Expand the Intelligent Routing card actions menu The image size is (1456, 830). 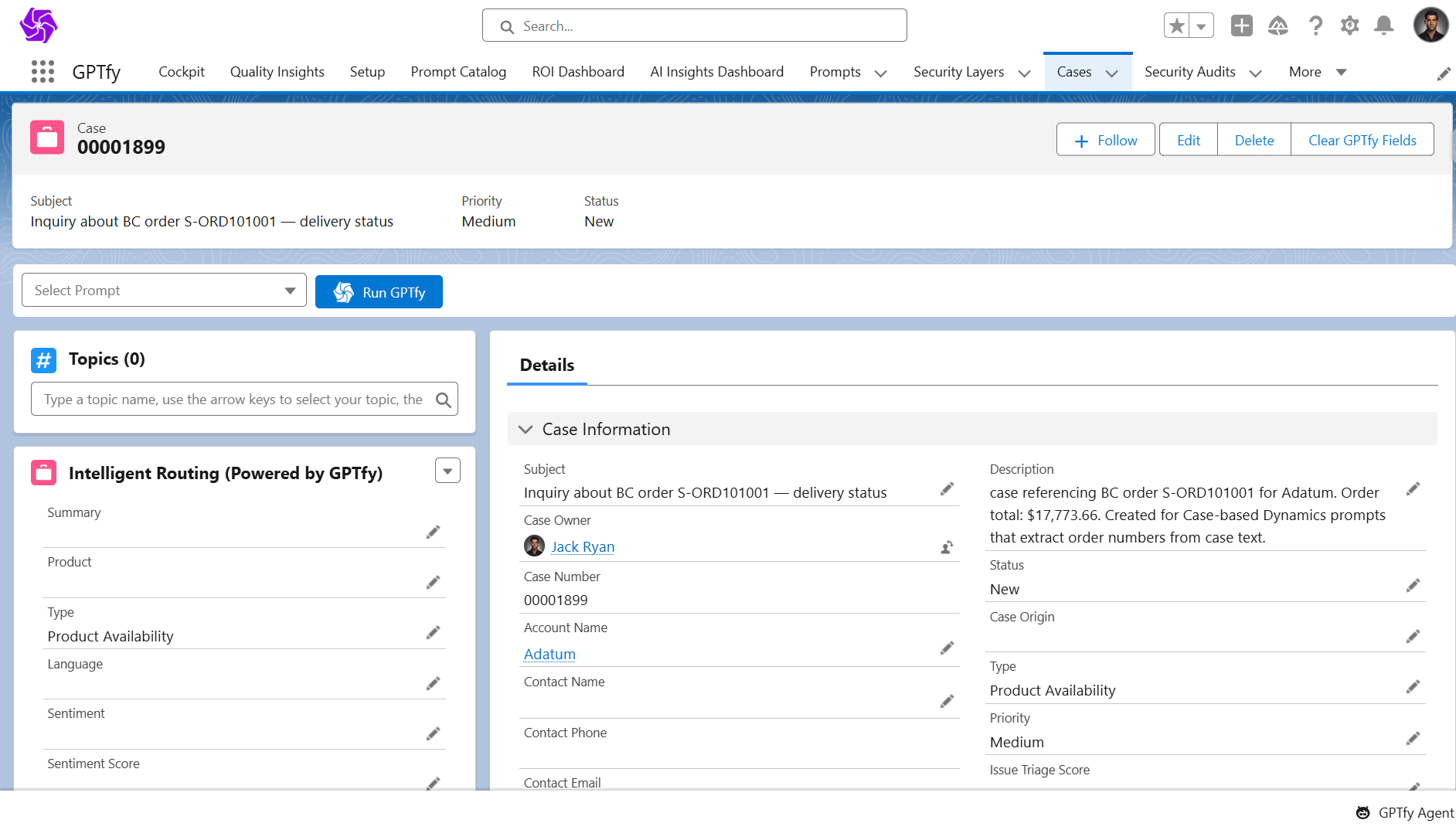click(447, 471)
